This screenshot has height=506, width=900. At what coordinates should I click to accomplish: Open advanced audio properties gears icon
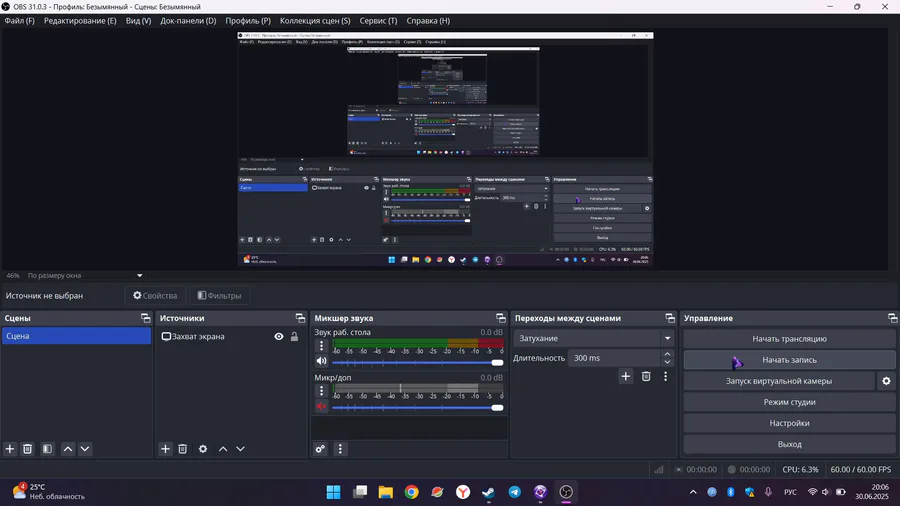pos(320,449)
